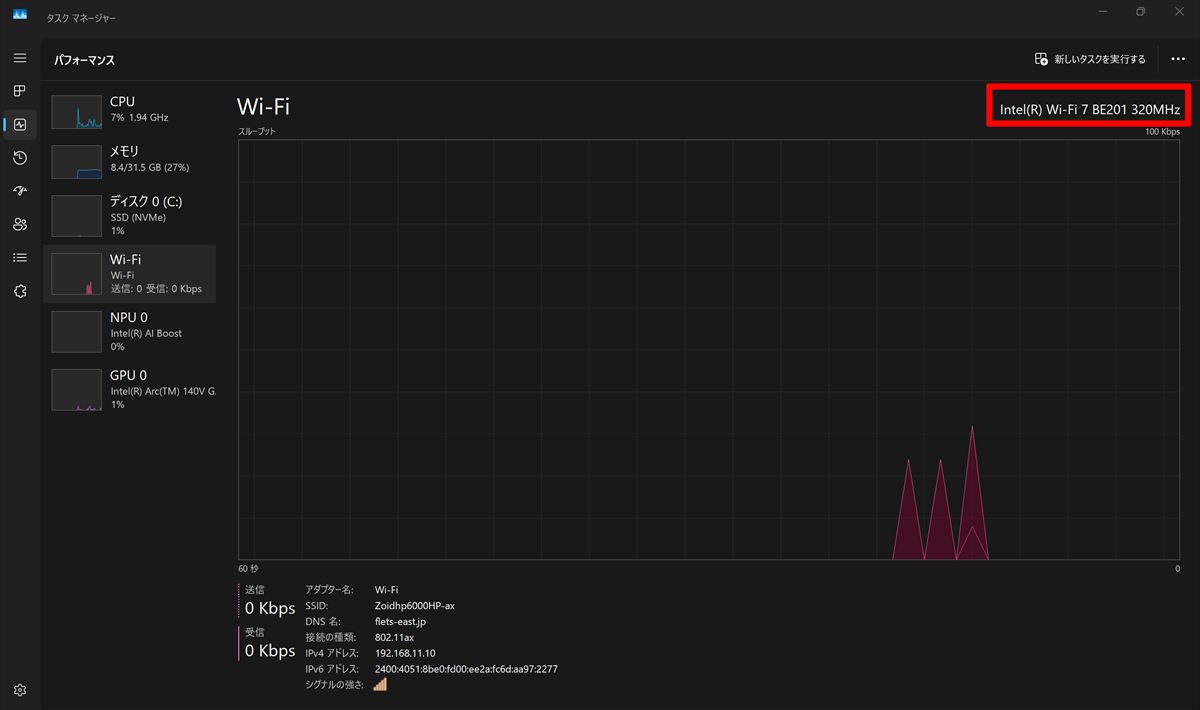1200x710 pixels.
Task: Open the Processes page icon
Action: pyautogui.click(x=20, y=91)
